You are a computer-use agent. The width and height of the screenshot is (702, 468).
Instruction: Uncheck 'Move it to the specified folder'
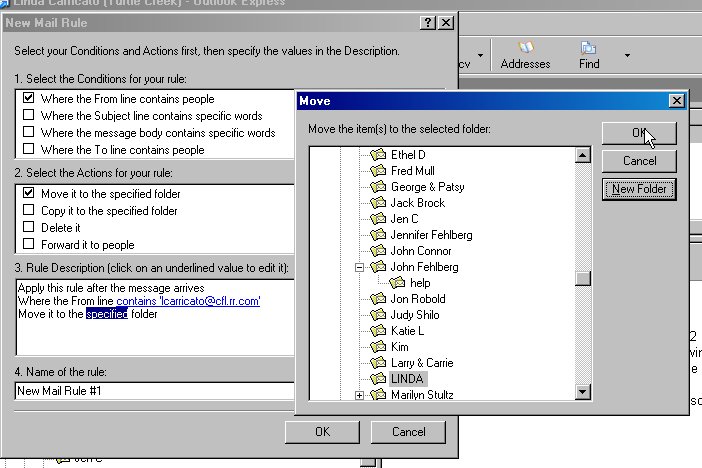pos(29,193)
